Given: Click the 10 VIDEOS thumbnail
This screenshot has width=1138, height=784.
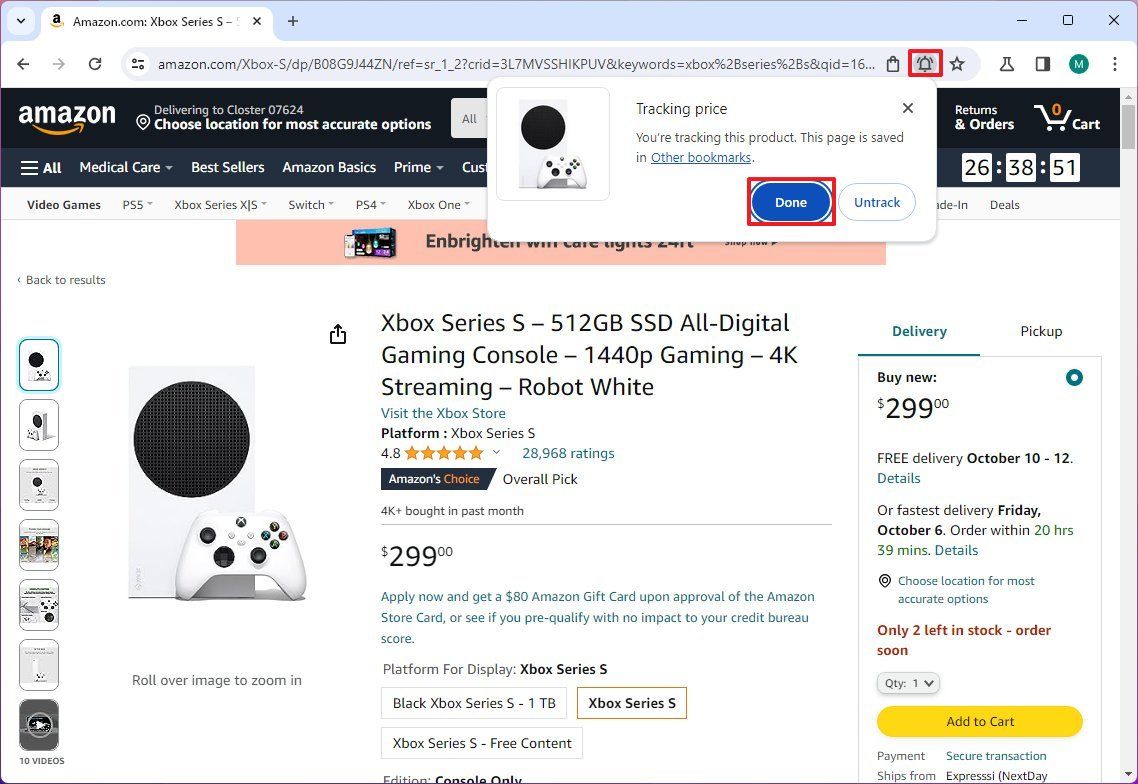Looking at the screenshot, I should pos(39,725).
